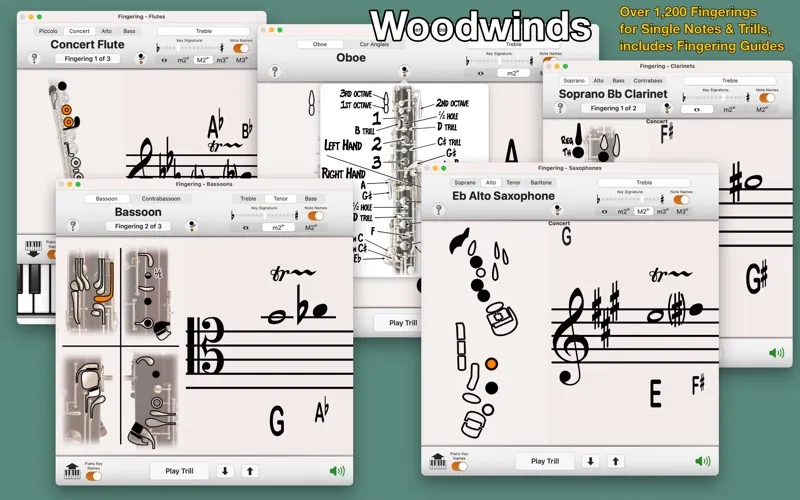Click Play Trill in the Bassoons window

179,471
